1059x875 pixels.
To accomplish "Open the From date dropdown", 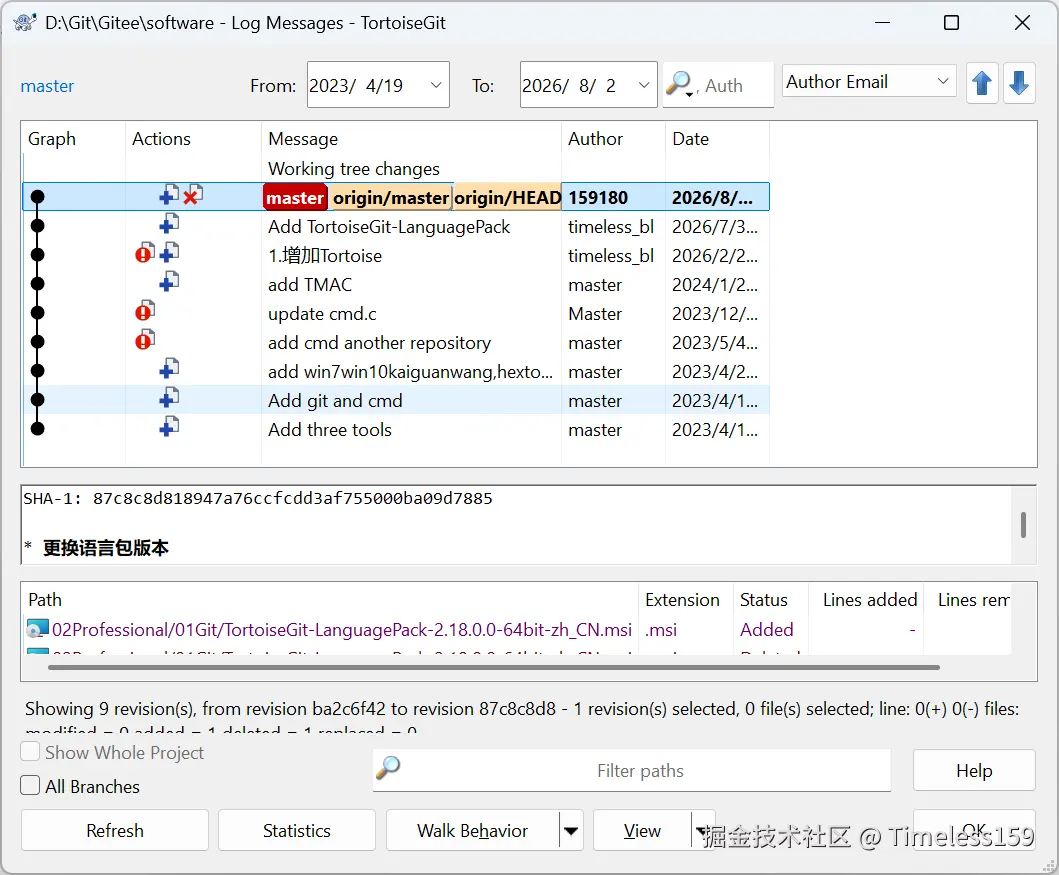I will (436, 85).
